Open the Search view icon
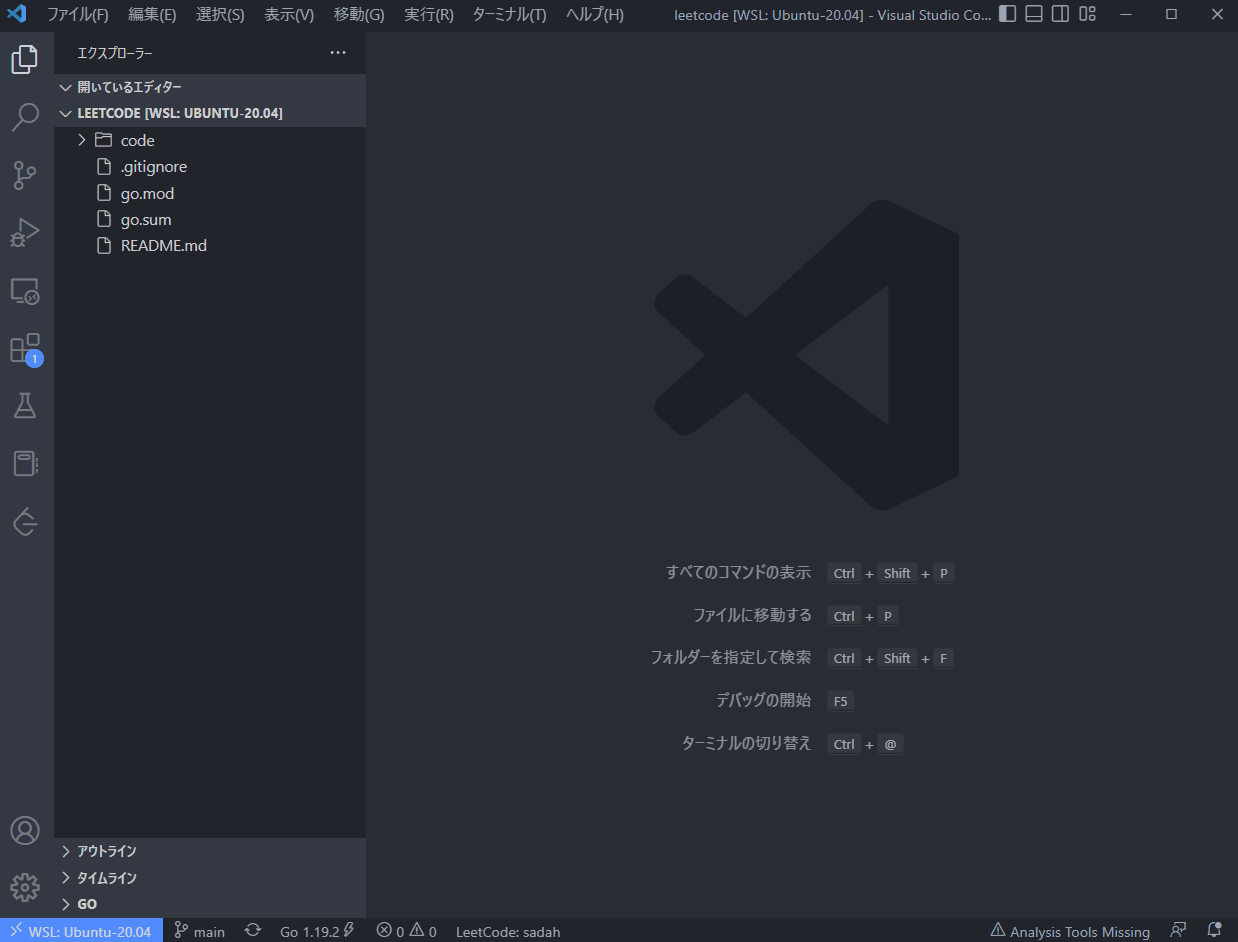 (25, 117)
